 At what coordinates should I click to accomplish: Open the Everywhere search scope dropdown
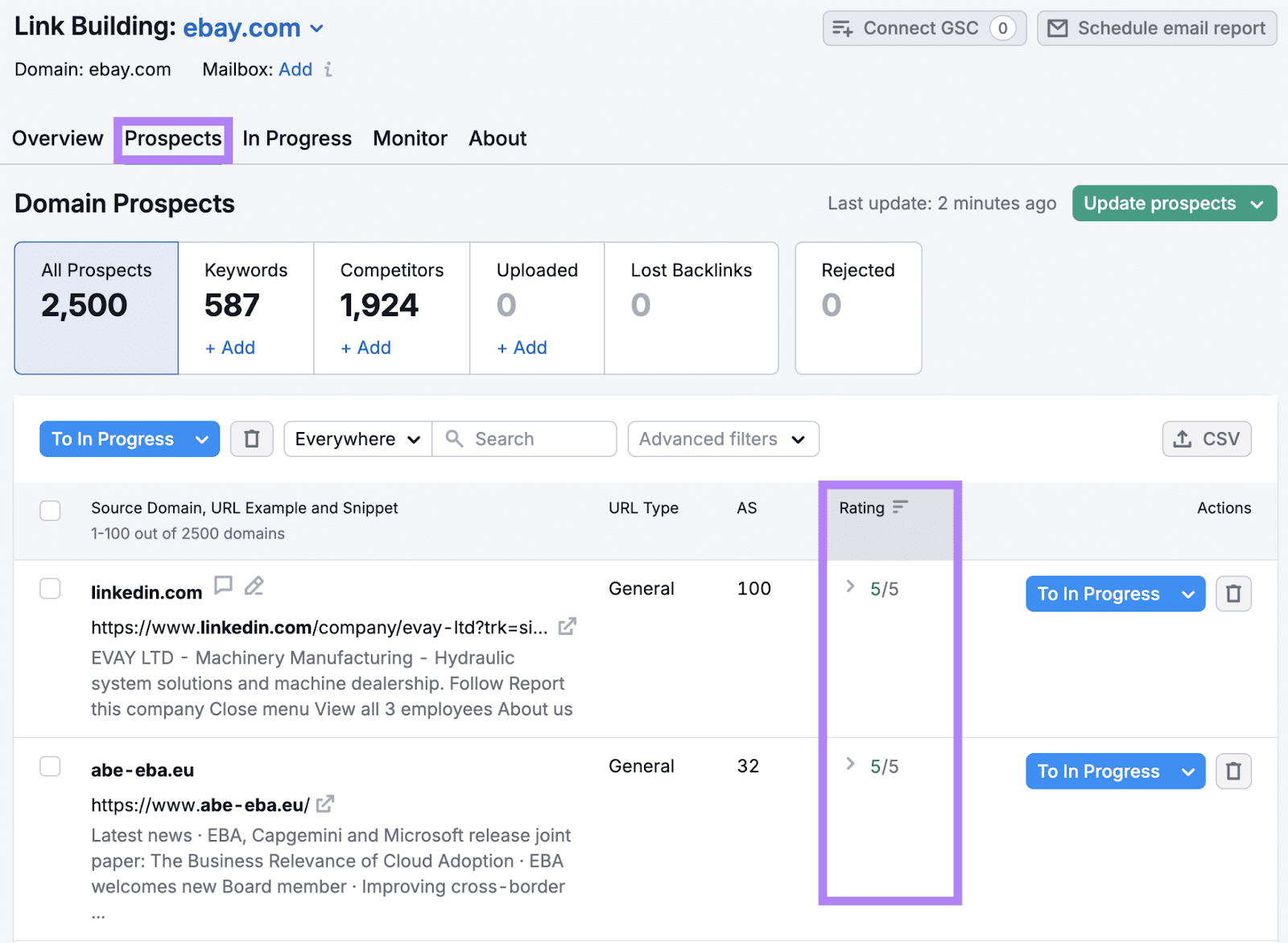(357, 439)
